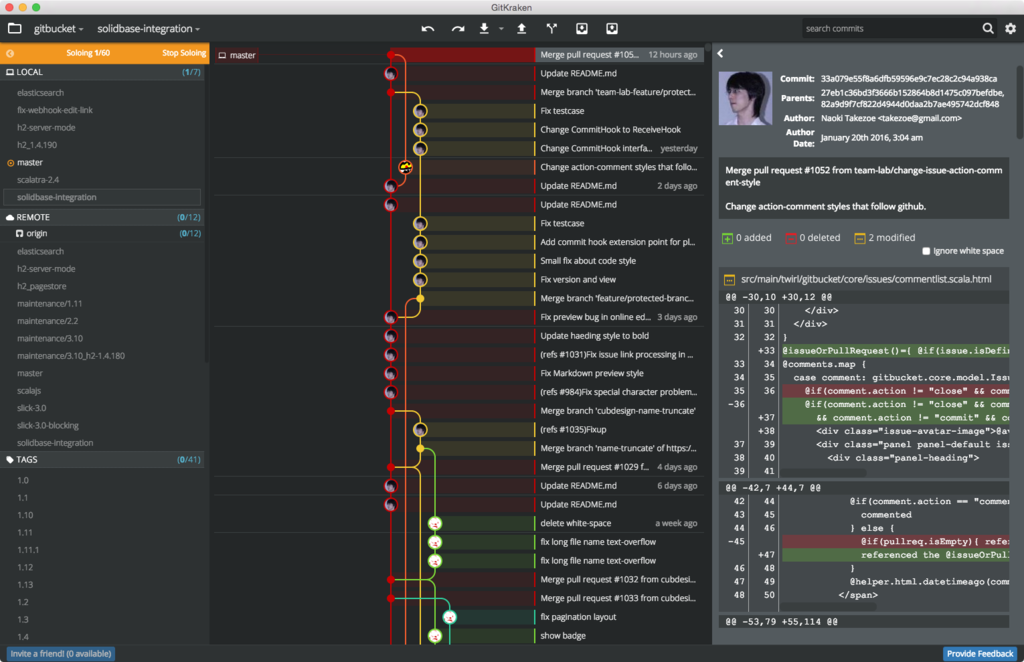1024x662 pixels.
Task: Click the author avatar thumbnail
Action: [745, 98]
